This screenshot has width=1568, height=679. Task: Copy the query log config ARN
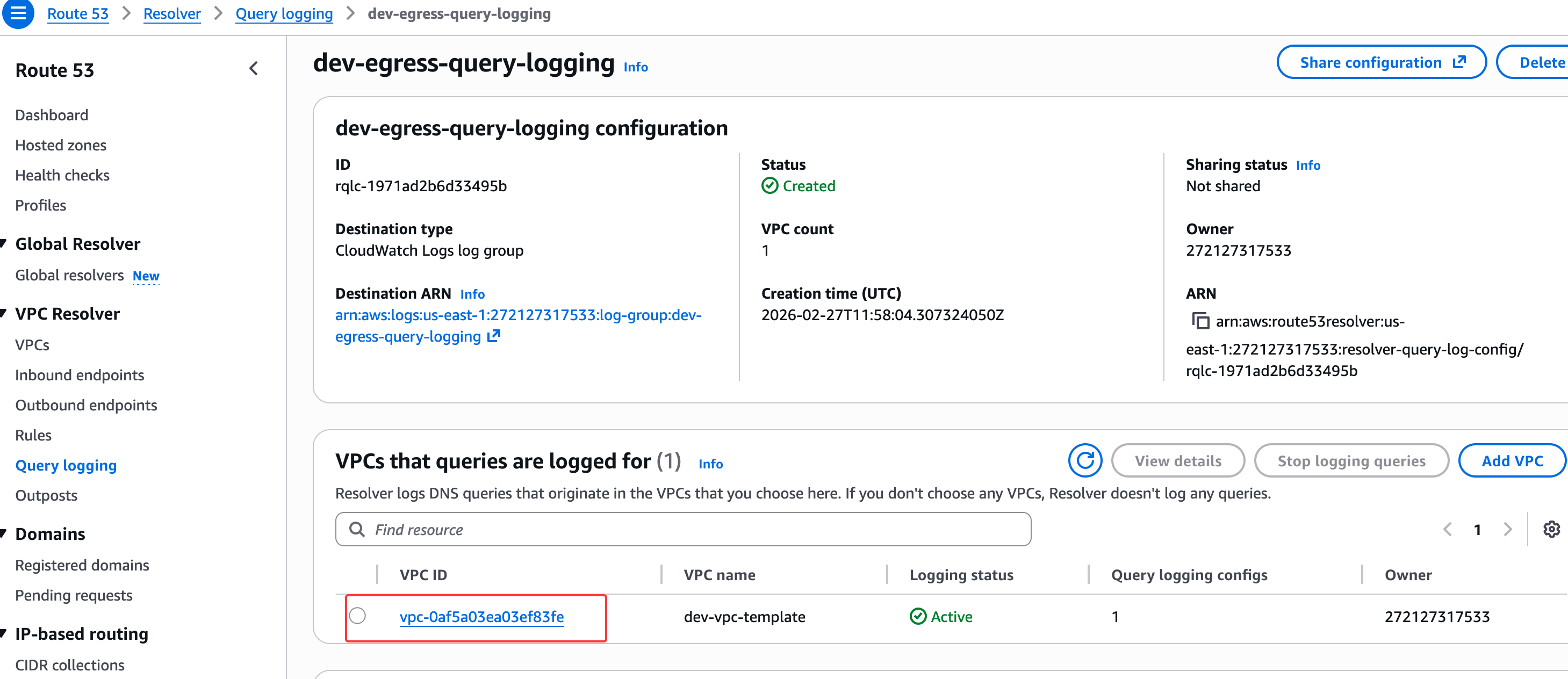(1200, 321)
